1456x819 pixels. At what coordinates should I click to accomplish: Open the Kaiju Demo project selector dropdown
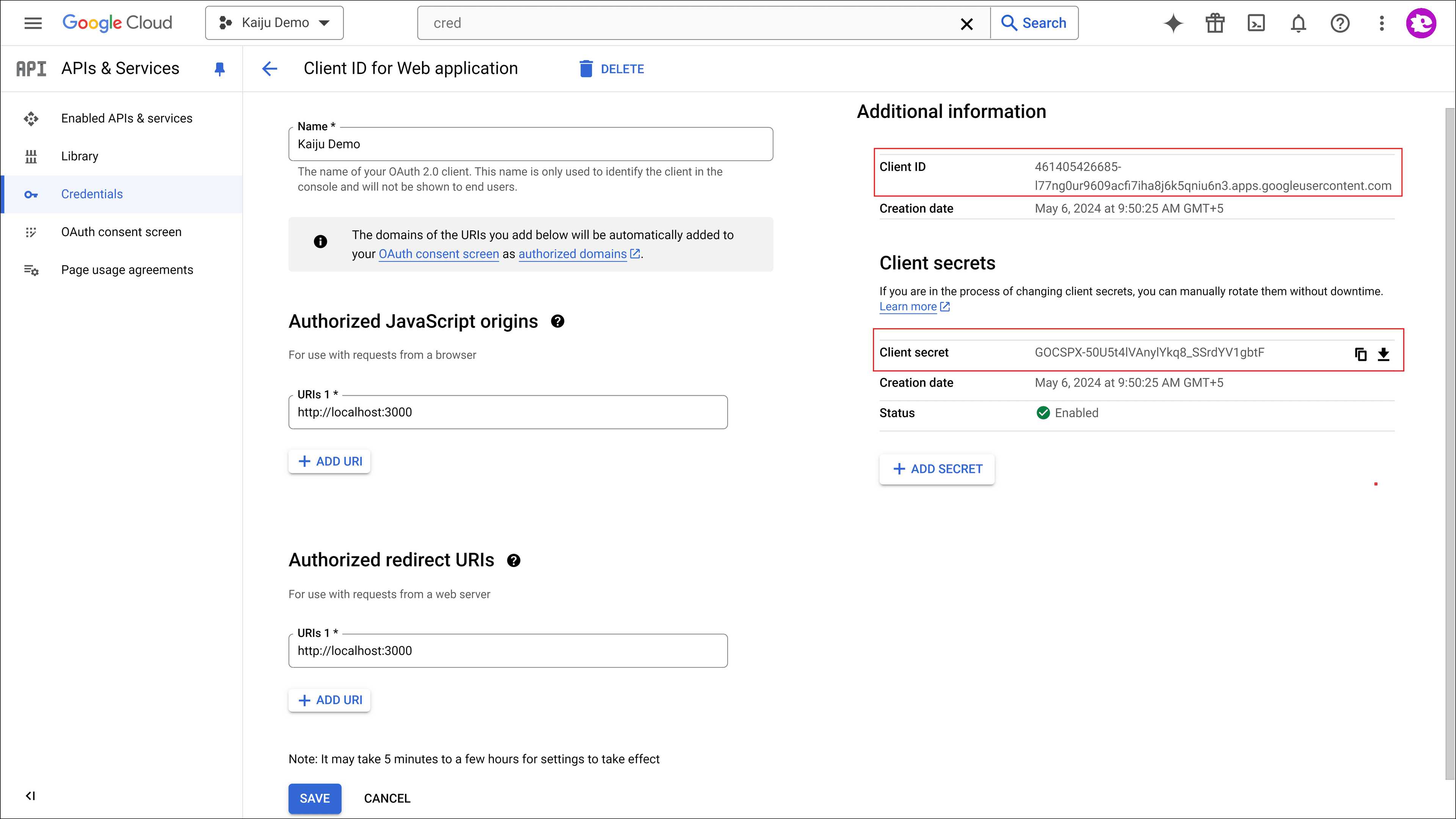click(274, 23)
